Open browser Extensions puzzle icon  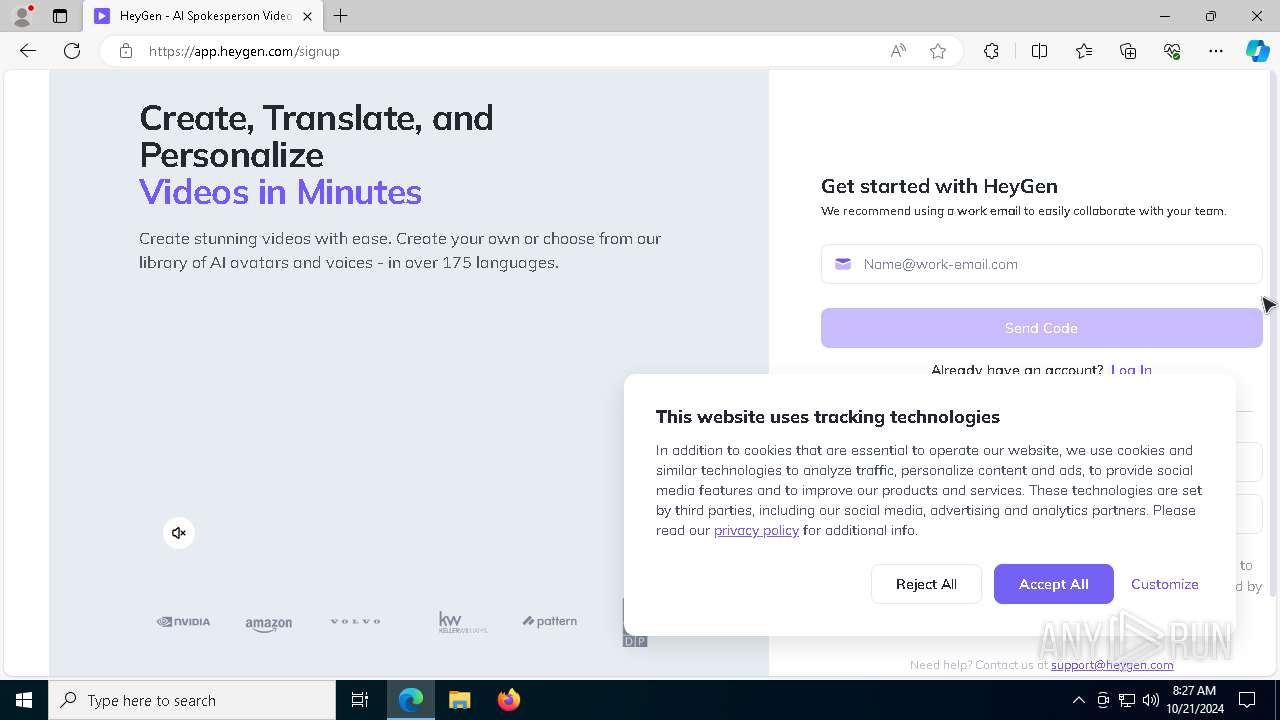991,51
